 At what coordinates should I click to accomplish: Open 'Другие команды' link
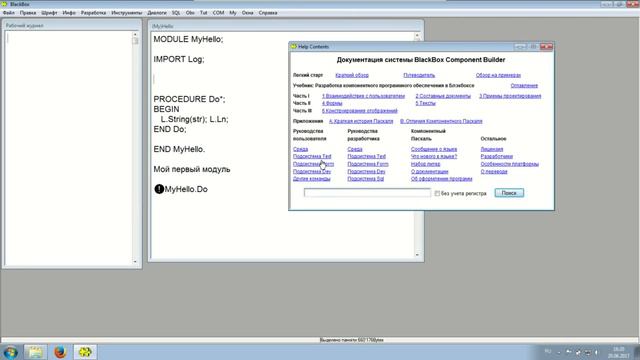(x=311, y=179)
